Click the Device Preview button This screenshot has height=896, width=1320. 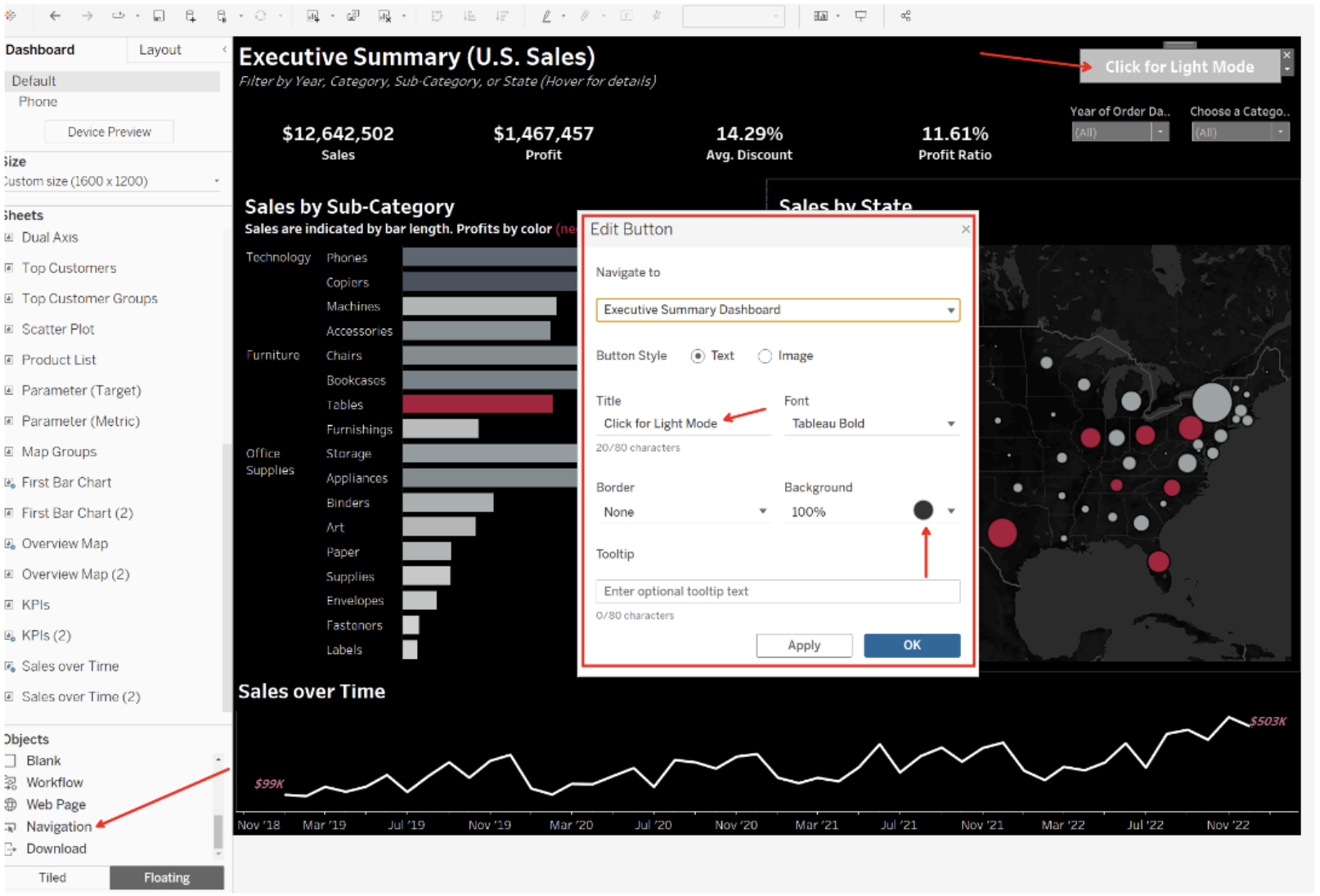coord(109,132)
